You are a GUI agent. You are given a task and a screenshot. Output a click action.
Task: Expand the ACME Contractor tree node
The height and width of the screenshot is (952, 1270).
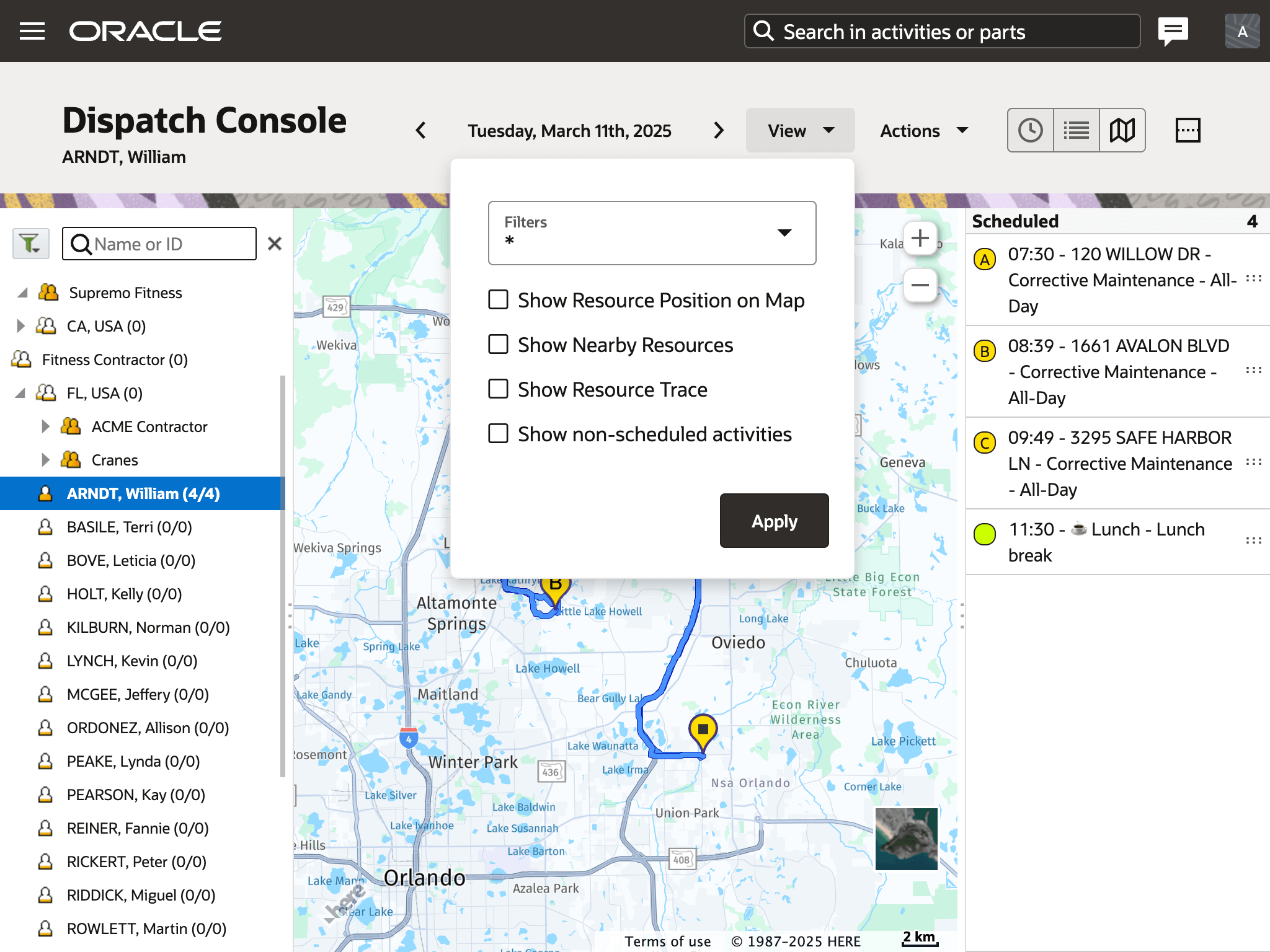click(x=45, y=426)
